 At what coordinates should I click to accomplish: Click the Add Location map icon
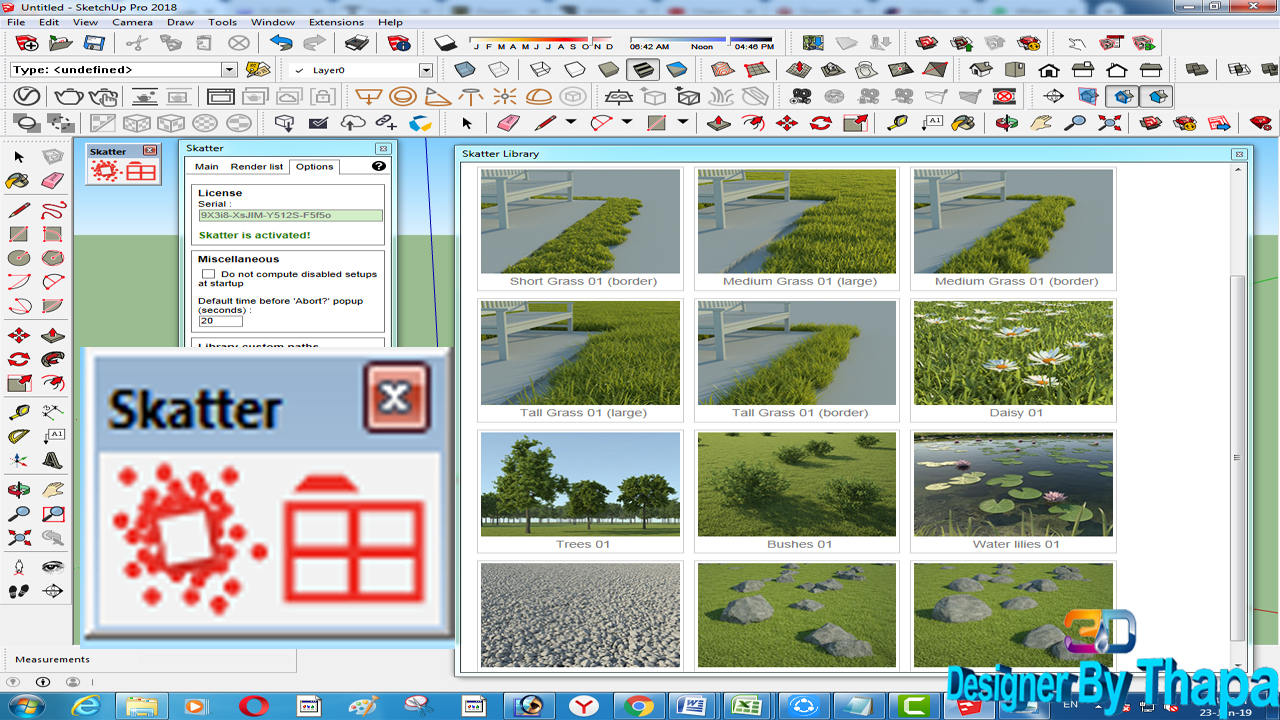pyautogui.click(x=813, y=43)
